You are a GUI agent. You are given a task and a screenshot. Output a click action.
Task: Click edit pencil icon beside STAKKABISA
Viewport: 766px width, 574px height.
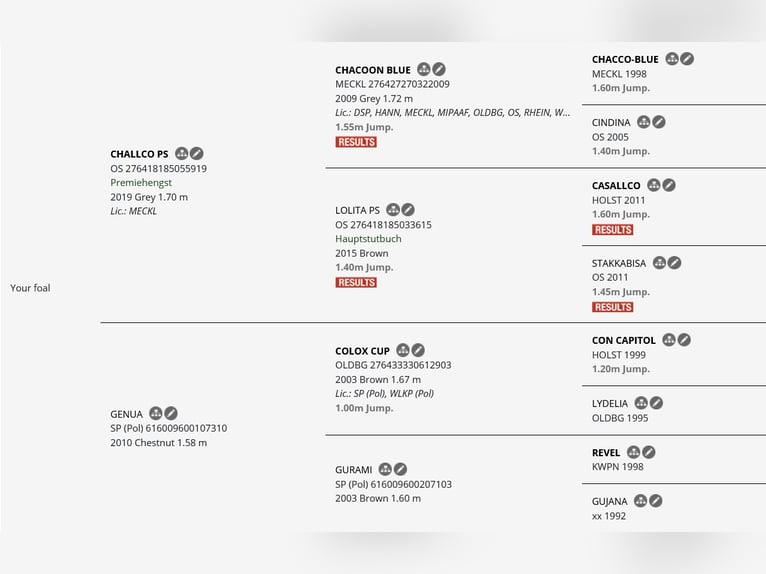click(x=674, y=263)
